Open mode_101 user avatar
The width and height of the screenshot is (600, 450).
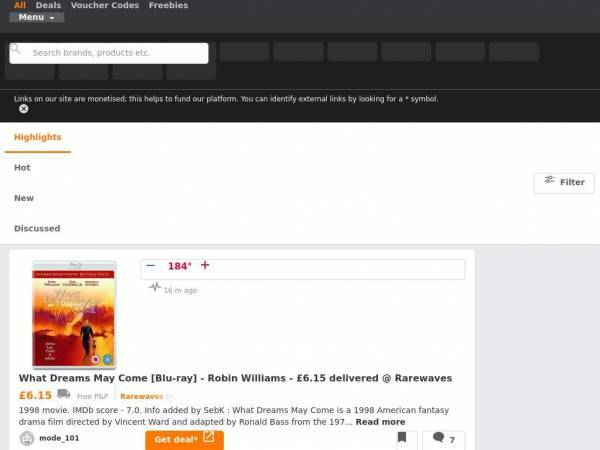tap(27, 439)
